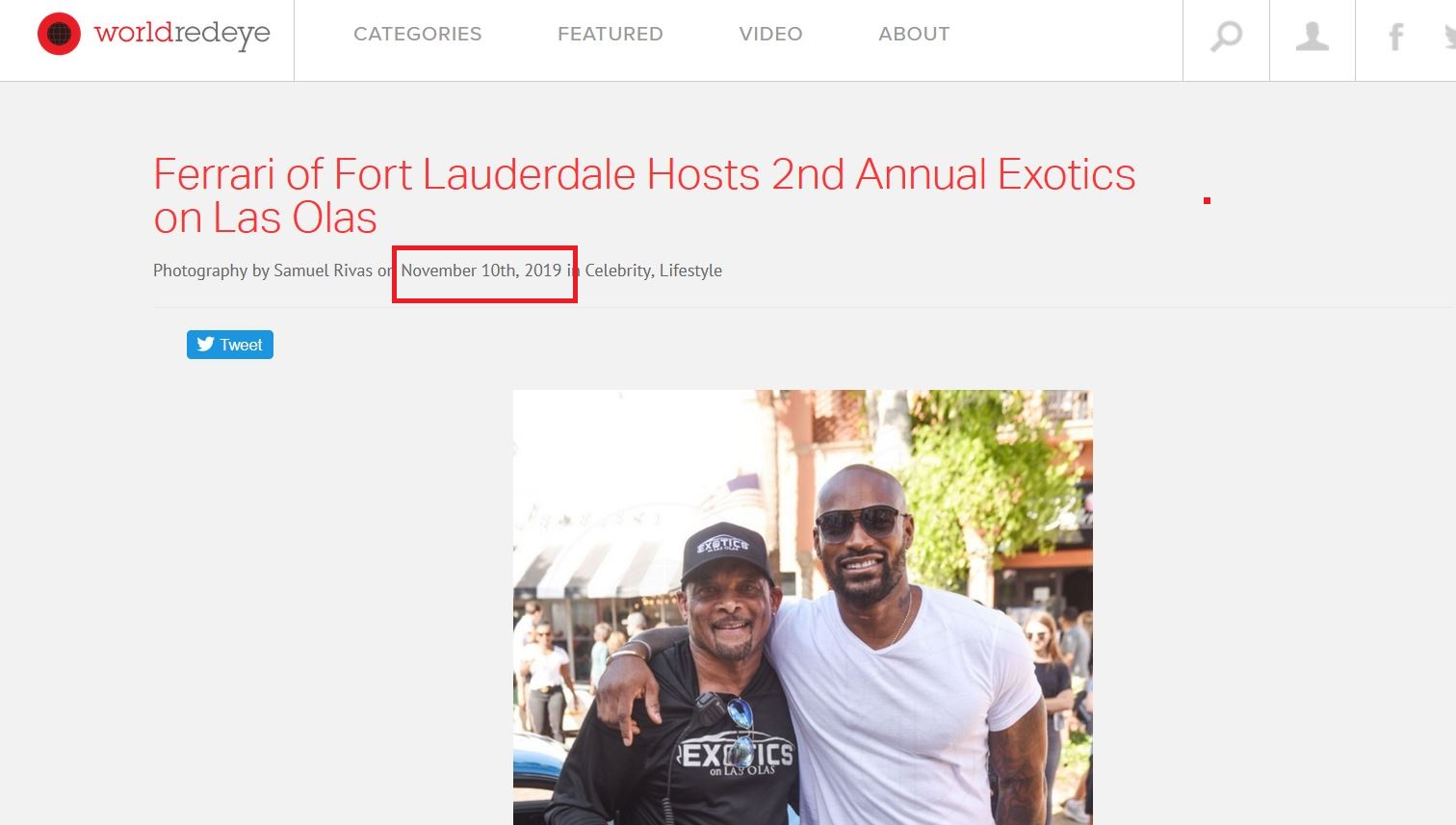Open the photo of two men
Screen dimensions: 1456x825
(x=802, y=606)
